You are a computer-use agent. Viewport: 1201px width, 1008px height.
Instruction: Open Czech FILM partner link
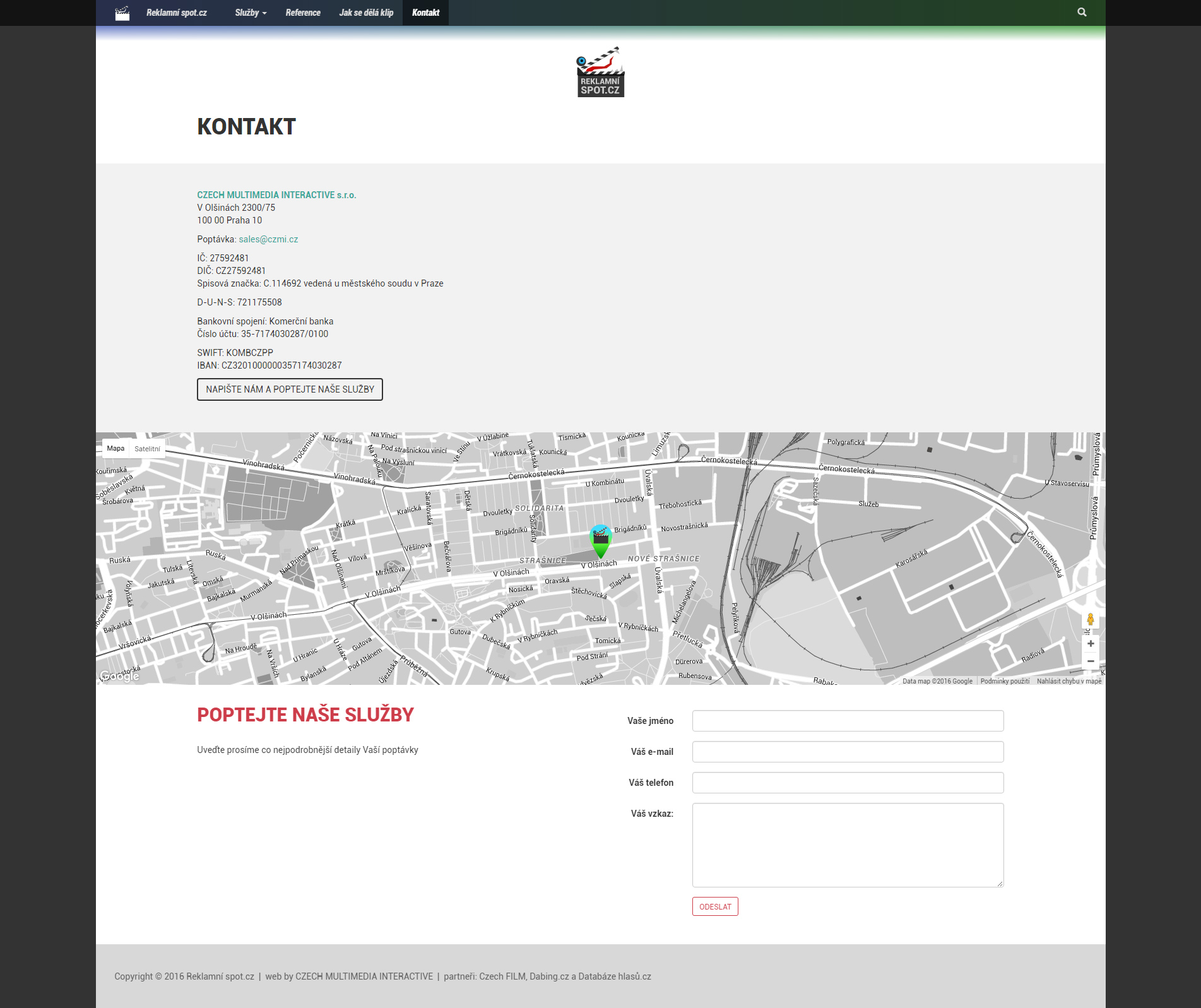502,976
